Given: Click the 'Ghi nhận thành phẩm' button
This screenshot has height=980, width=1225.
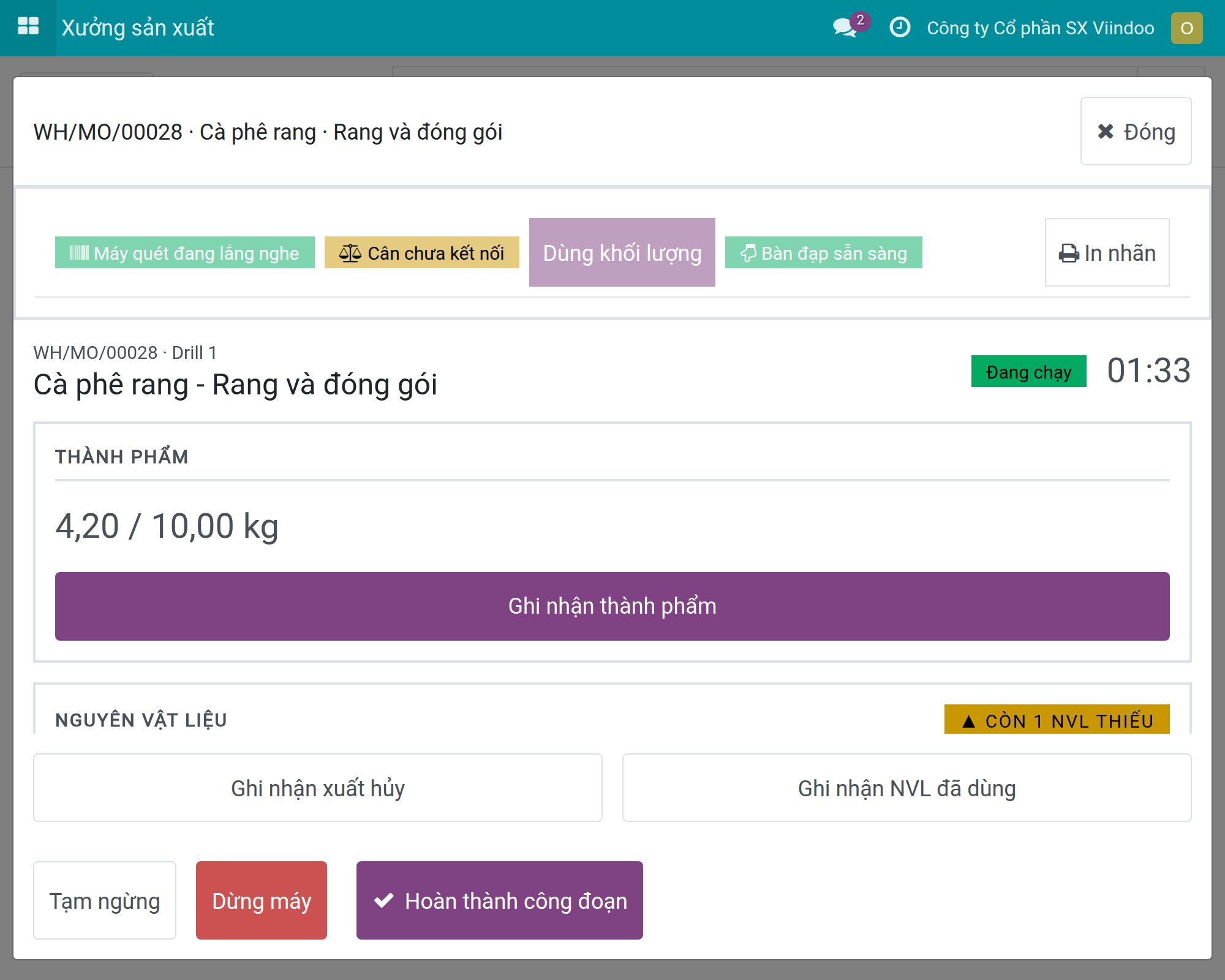Looking at the screenshot, I should pos(612,606).
